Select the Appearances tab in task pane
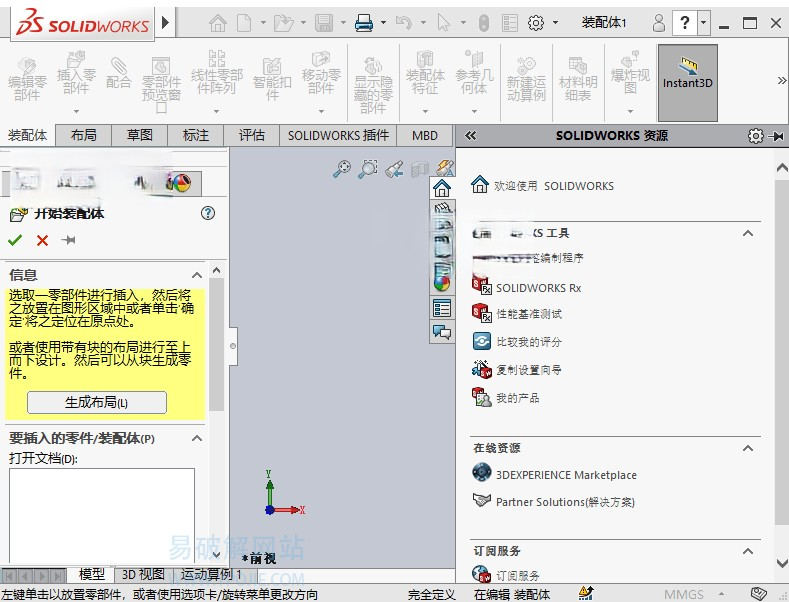This screenshot has width=789, height=602. 442,284
